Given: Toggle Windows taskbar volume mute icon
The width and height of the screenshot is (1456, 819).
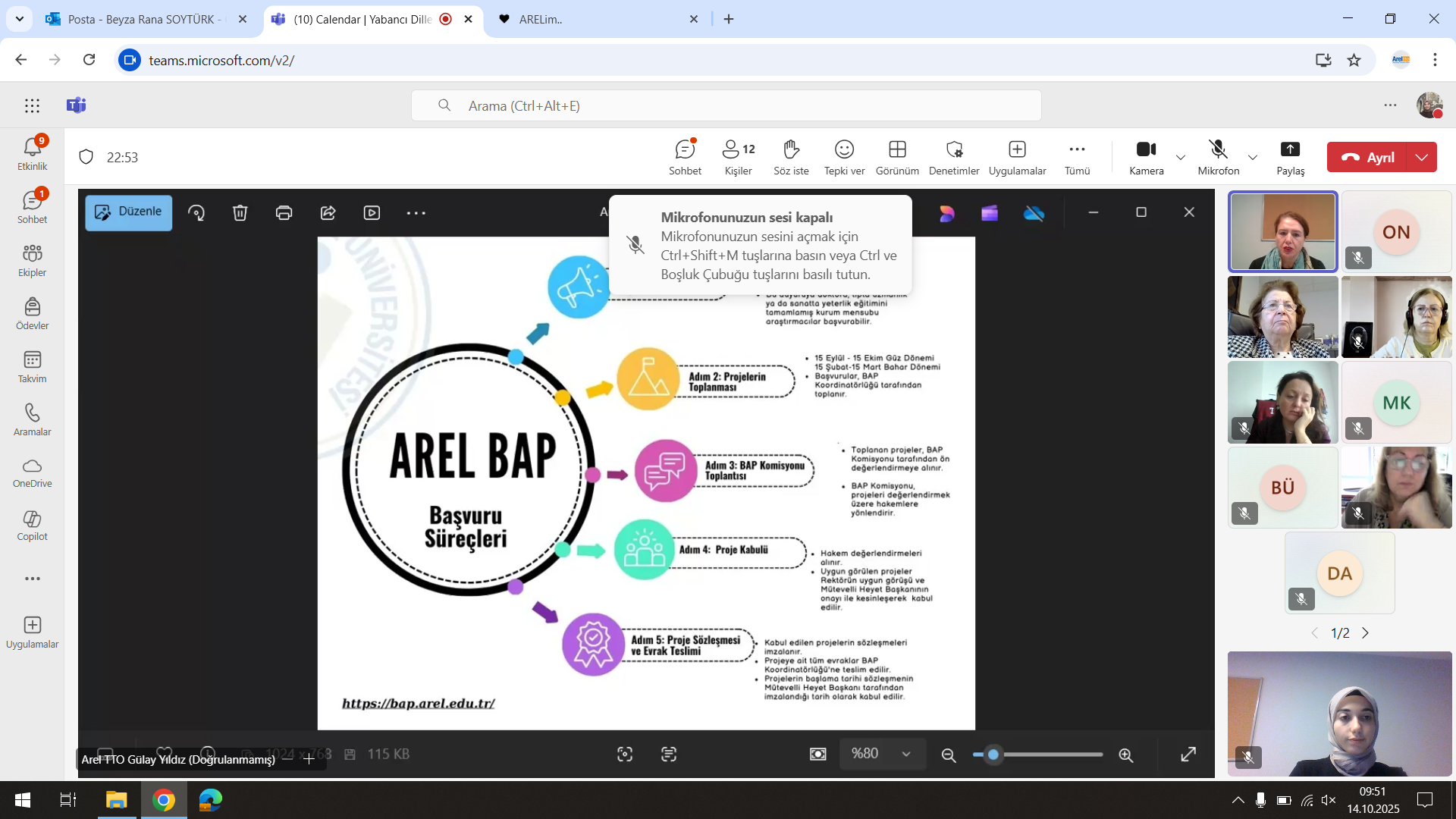Looking at the screenshot, I should [x=1328, y=800].
